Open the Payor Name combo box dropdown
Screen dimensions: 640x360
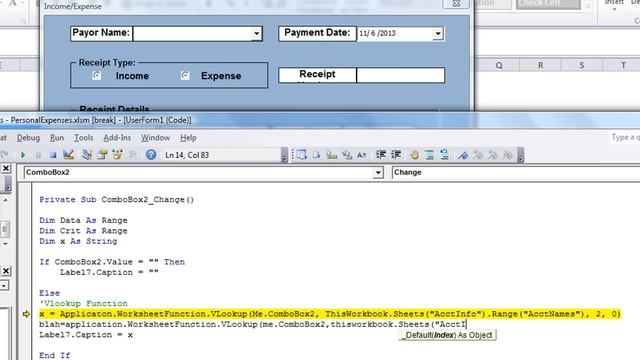(256, 33)
